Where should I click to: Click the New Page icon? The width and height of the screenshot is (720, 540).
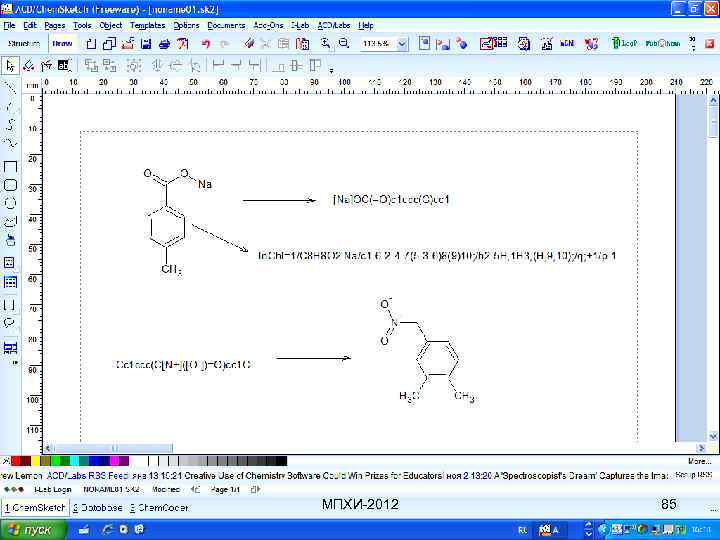pyautogui.click(x=91, y=44)
